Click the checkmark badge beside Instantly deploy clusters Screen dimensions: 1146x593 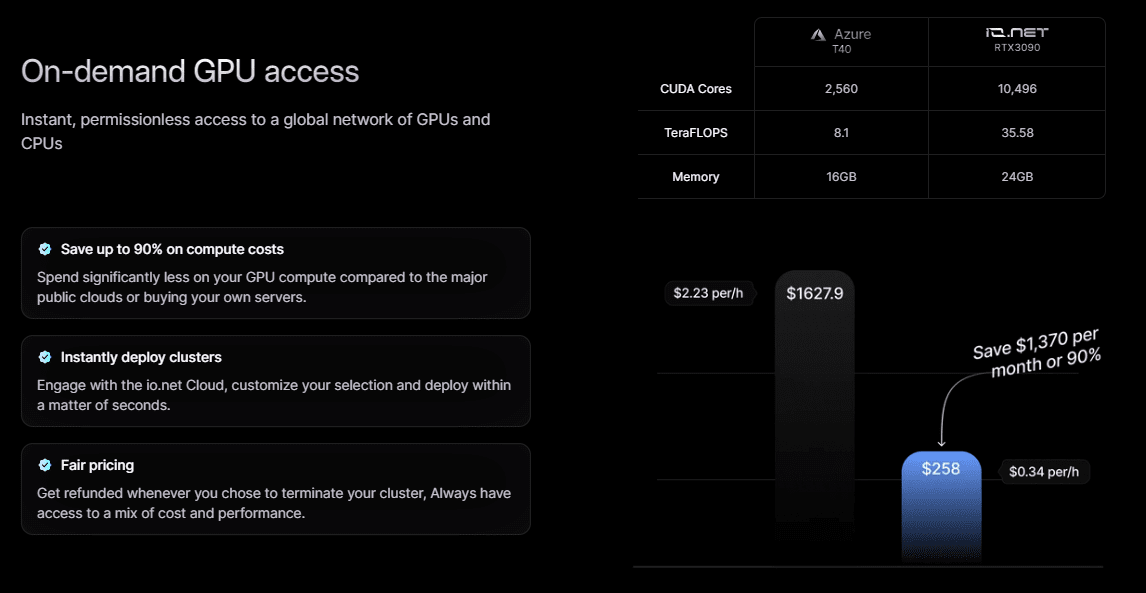(x=45, y=357)
